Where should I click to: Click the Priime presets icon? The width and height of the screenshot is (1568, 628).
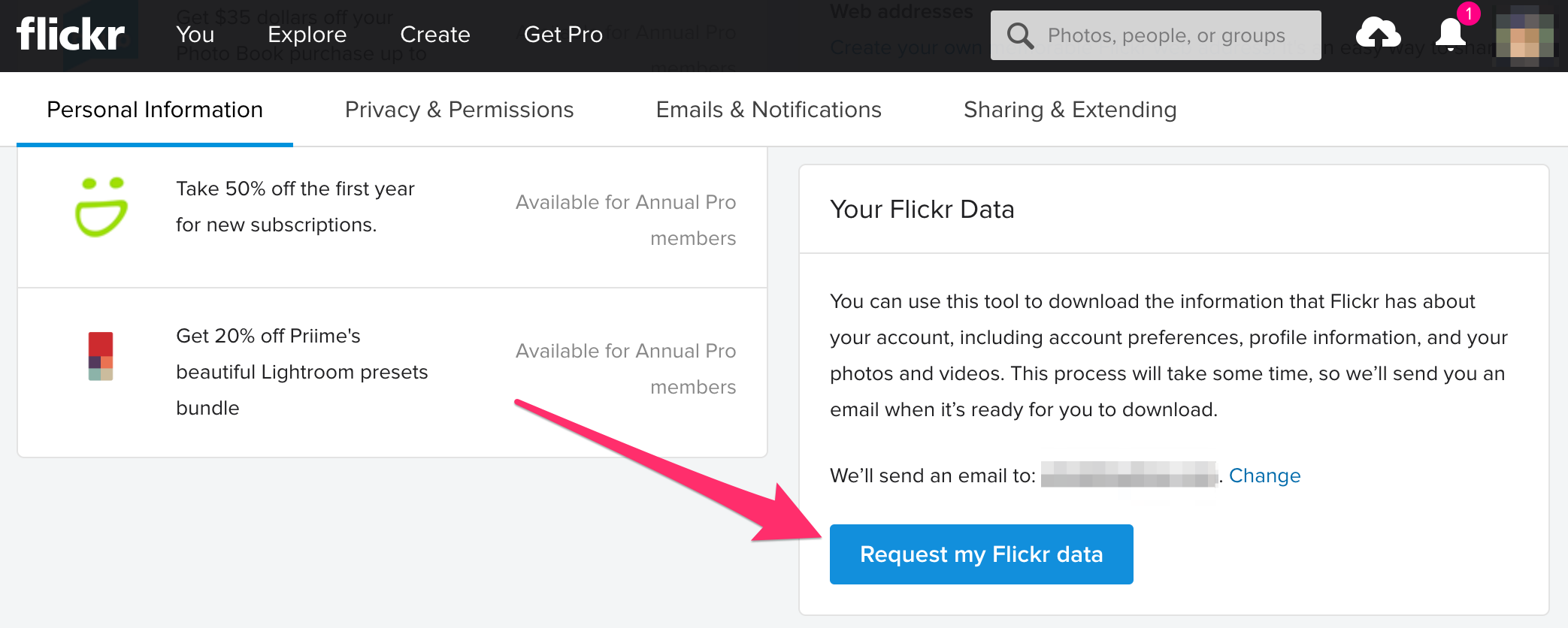tap(101, 356)
